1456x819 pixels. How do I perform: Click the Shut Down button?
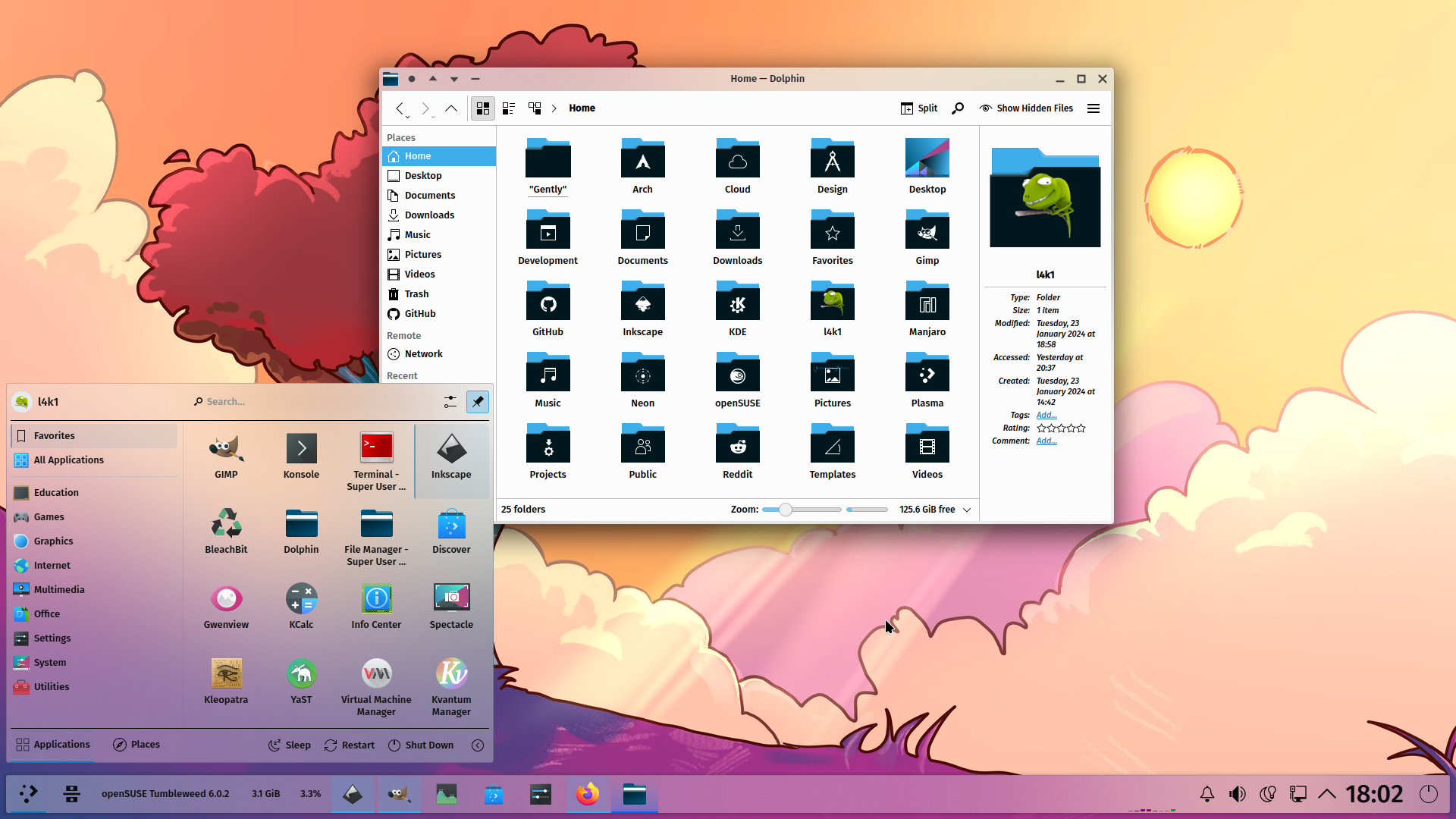[x=421, y=745]
